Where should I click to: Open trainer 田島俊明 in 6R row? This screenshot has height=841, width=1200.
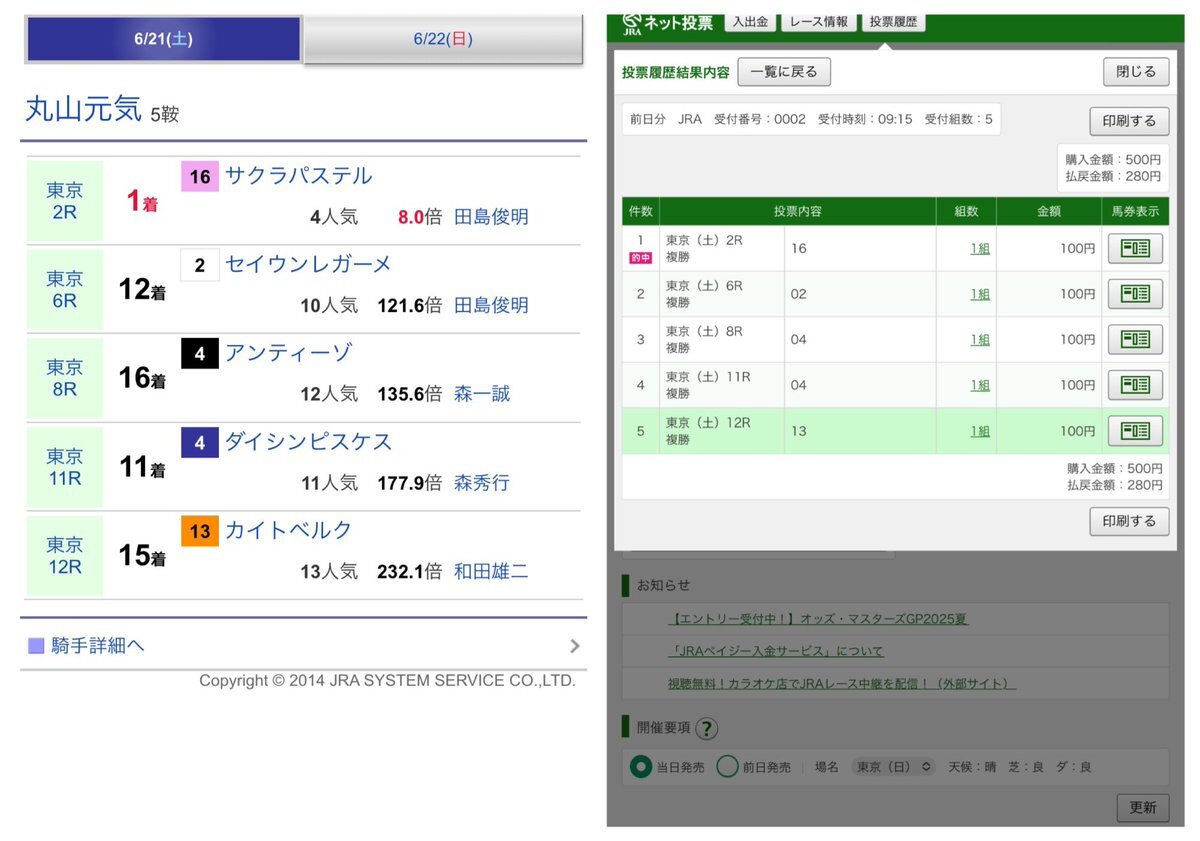coord(491,305)
